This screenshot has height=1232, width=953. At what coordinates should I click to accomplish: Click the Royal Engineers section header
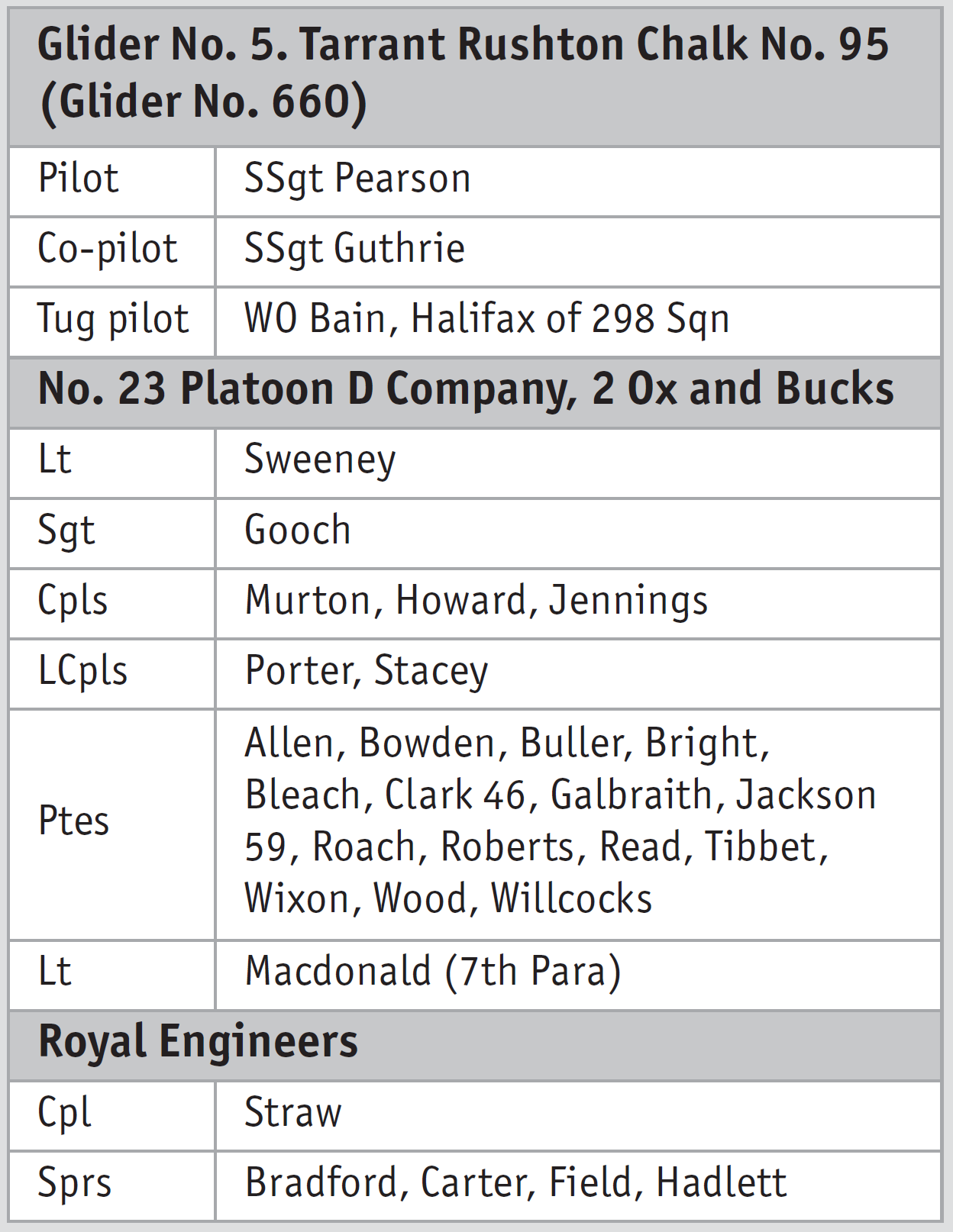click(x=199, y=1043)
